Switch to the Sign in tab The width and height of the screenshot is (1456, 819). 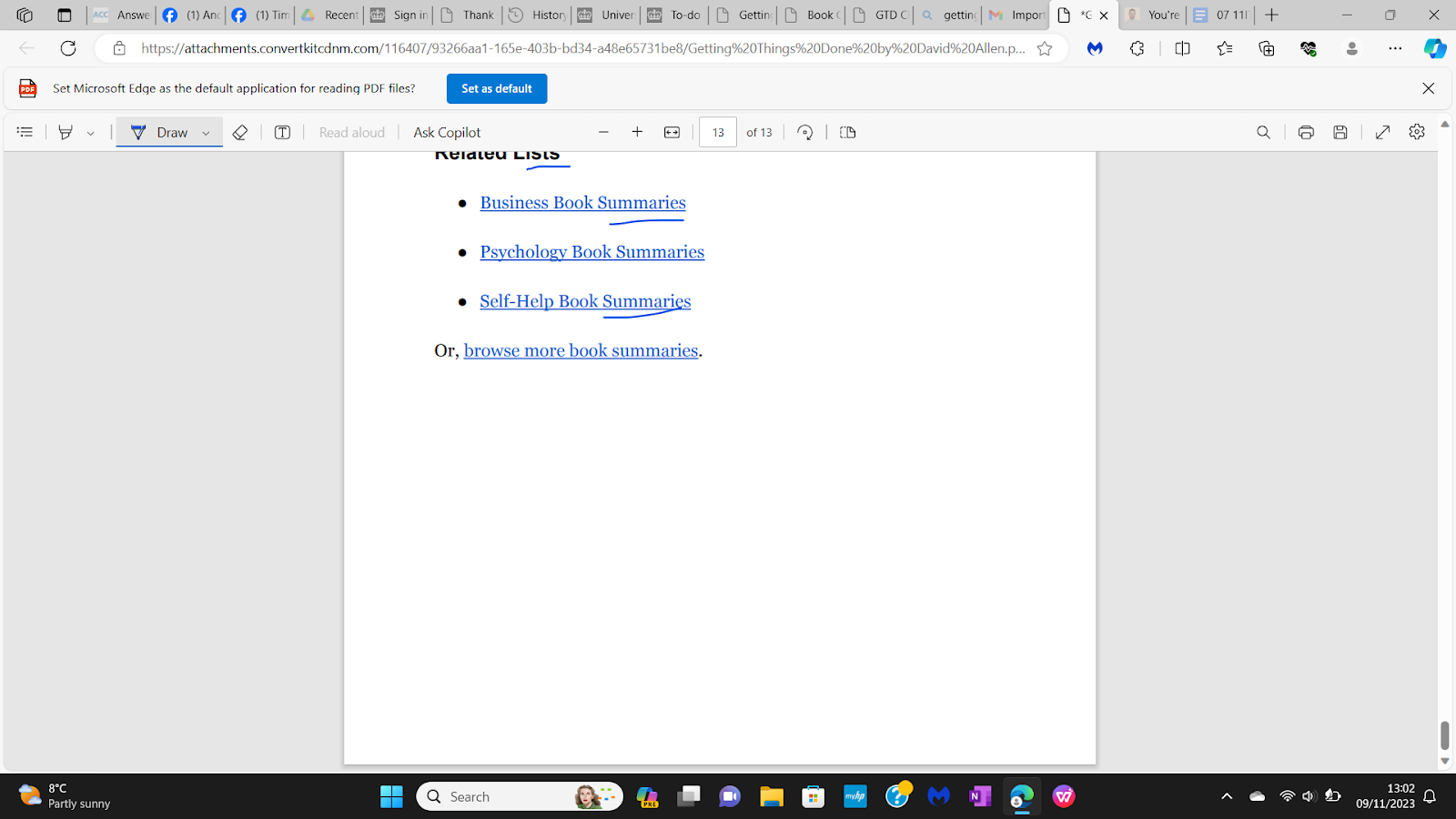point(399,15)
